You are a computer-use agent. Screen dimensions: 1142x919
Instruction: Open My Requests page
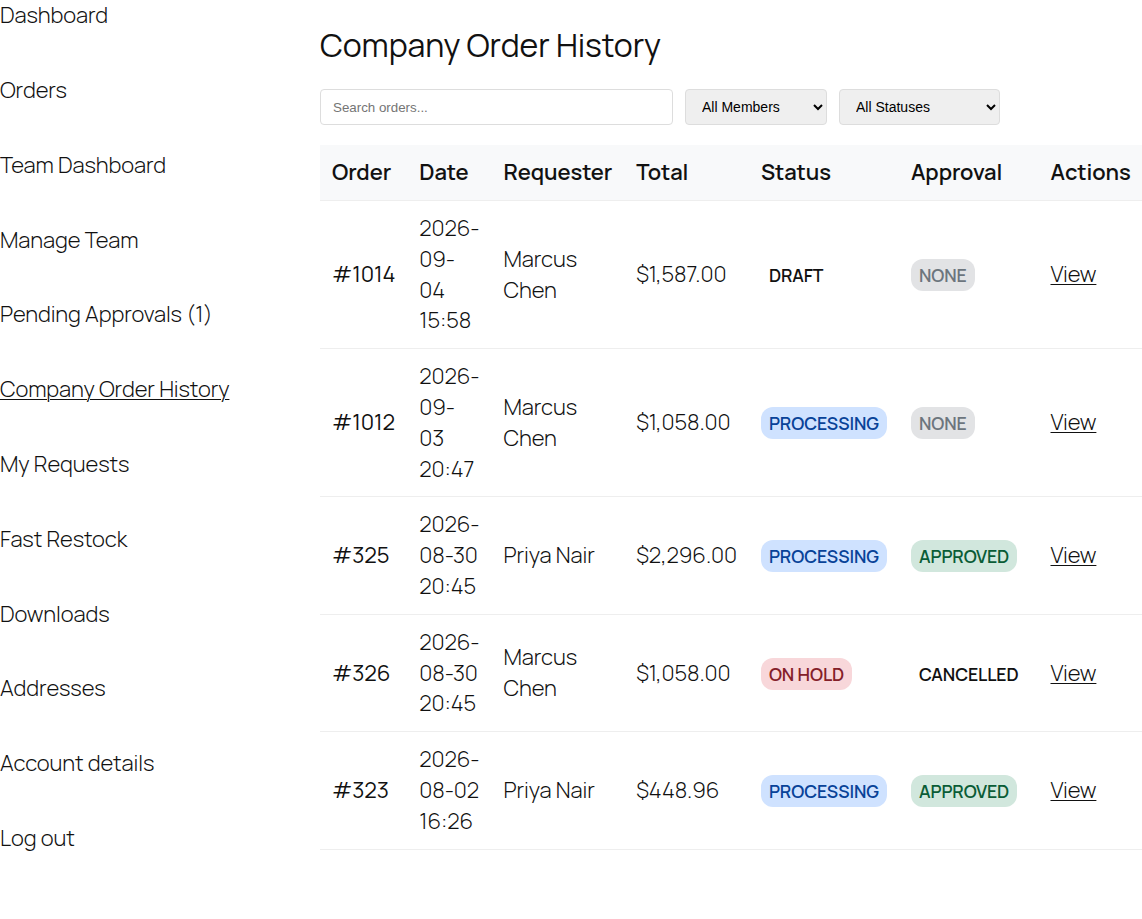[x=65, y=465]
